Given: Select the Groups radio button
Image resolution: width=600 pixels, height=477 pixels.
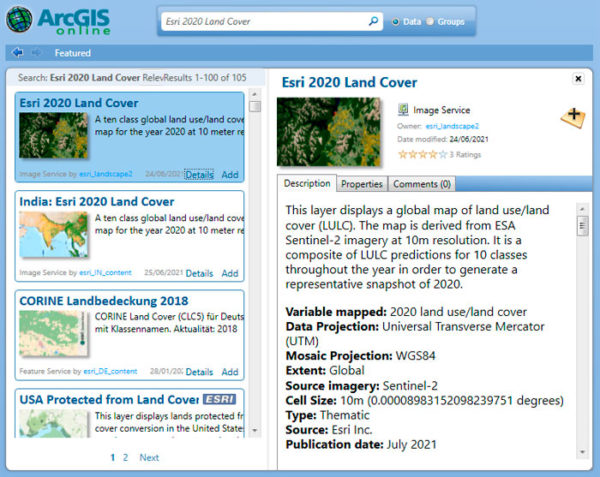Looking at the screenshot, I should 430,21.
